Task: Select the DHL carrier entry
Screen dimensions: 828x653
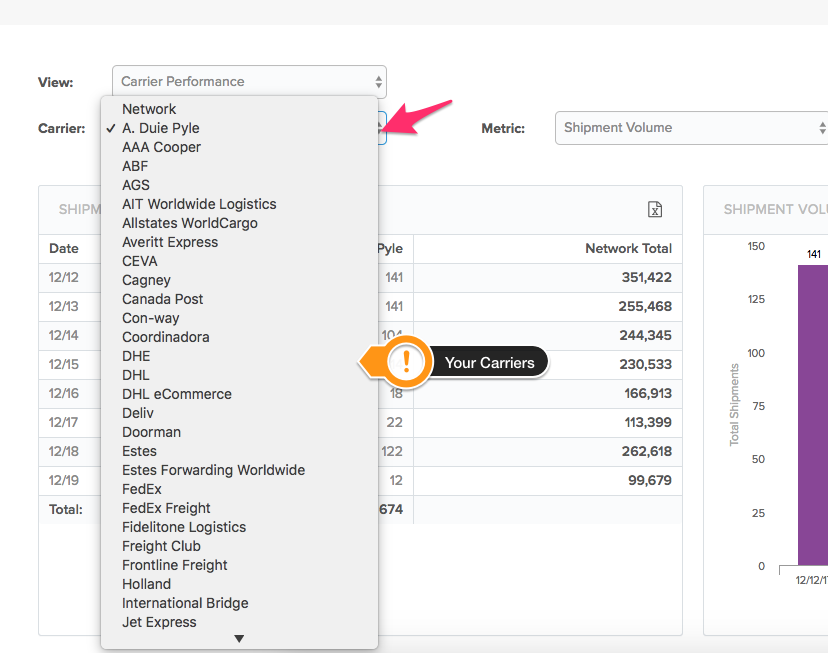Action: tap(239, 375)
